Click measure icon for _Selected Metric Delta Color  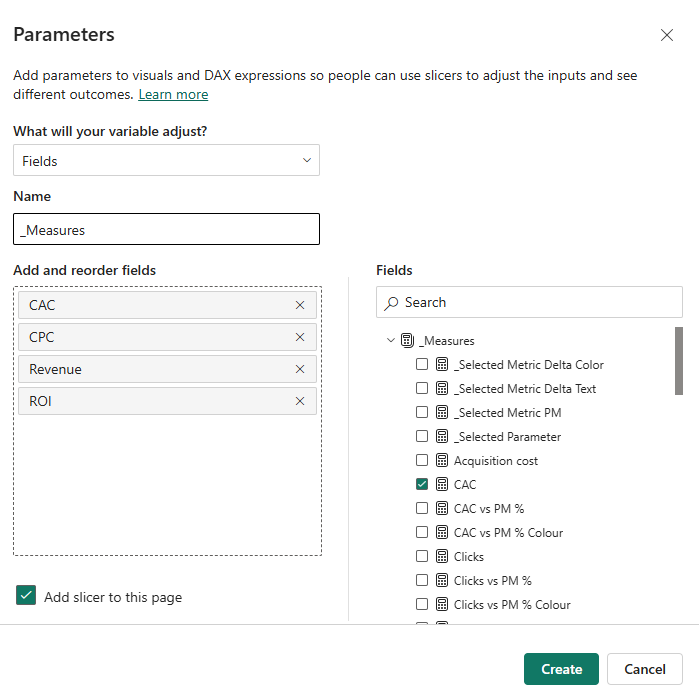pyautogui.click(x=442, y=364)
